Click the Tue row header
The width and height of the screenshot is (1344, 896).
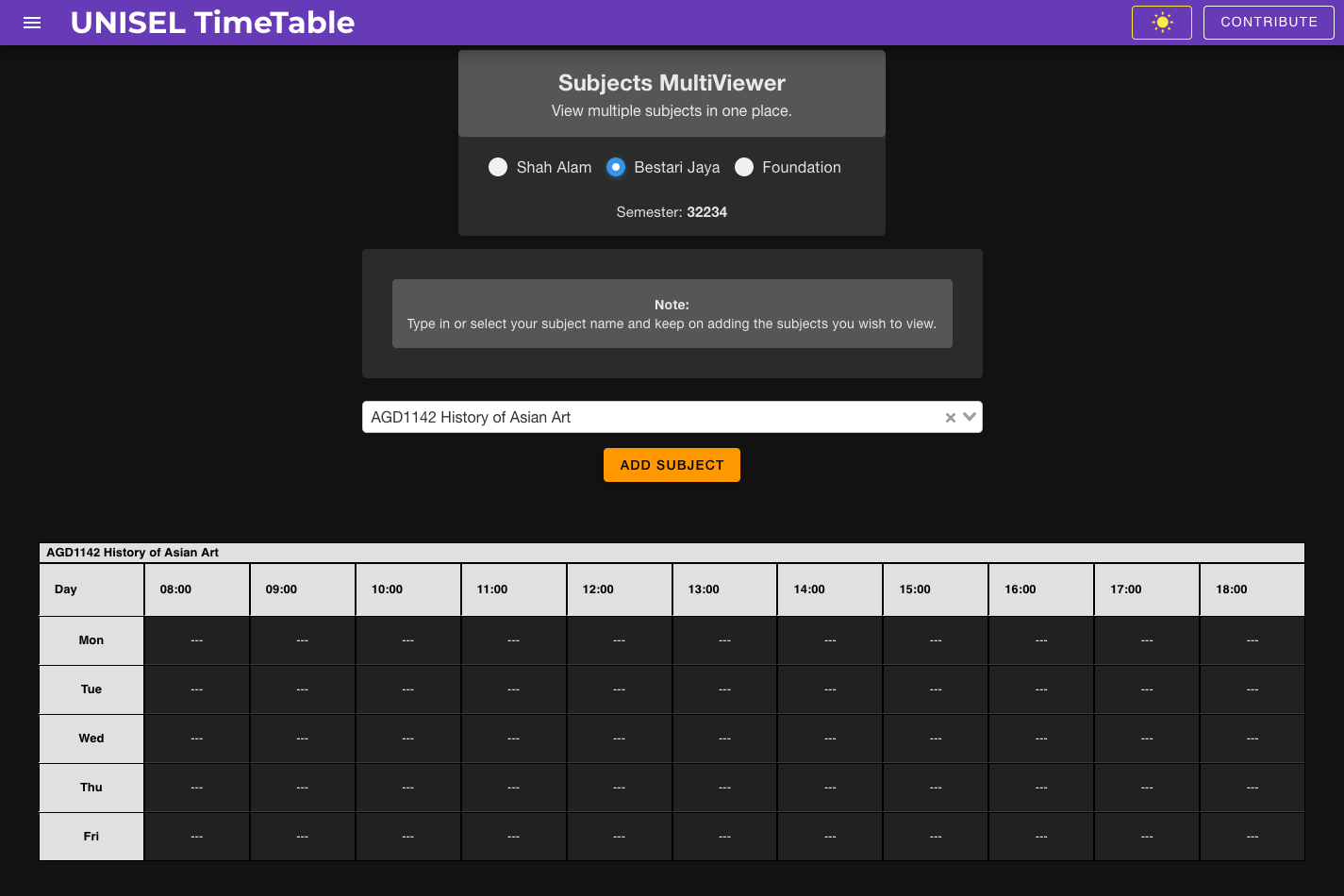(91, 689)
